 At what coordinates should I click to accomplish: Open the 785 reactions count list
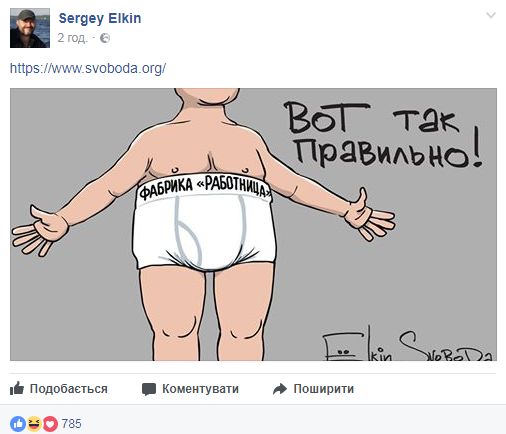71,424
